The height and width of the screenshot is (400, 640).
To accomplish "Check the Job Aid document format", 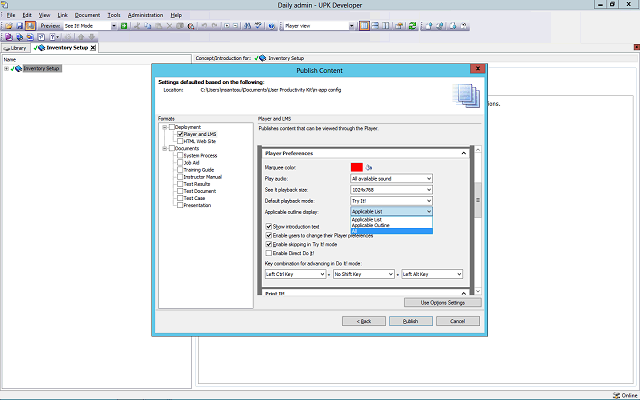I will (180, 162).
